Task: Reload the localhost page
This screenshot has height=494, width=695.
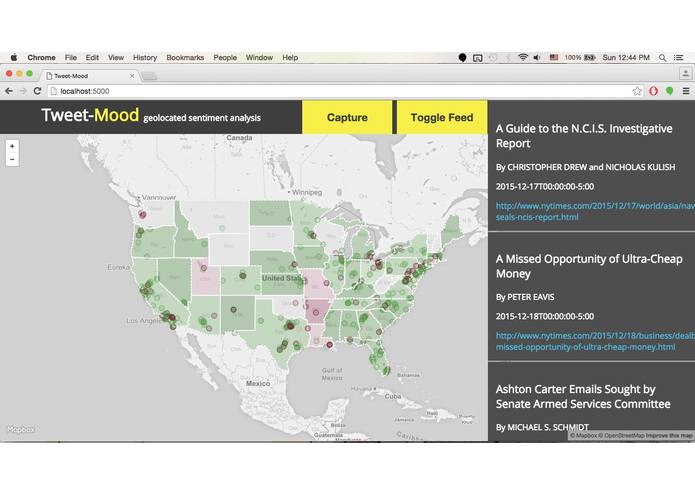Action: [37, 91]
